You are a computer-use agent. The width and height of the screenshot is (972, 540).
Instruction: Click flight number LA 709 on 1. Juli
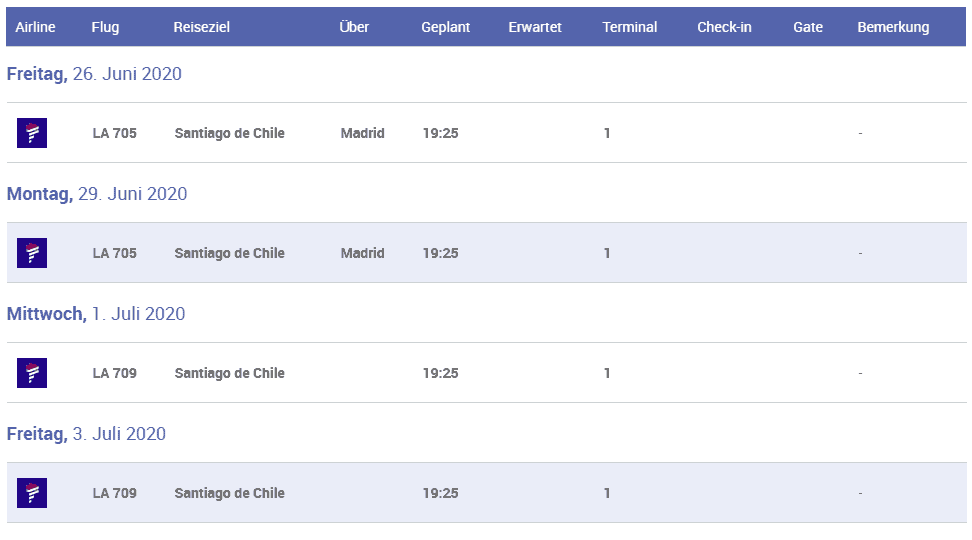pos(115,373)
